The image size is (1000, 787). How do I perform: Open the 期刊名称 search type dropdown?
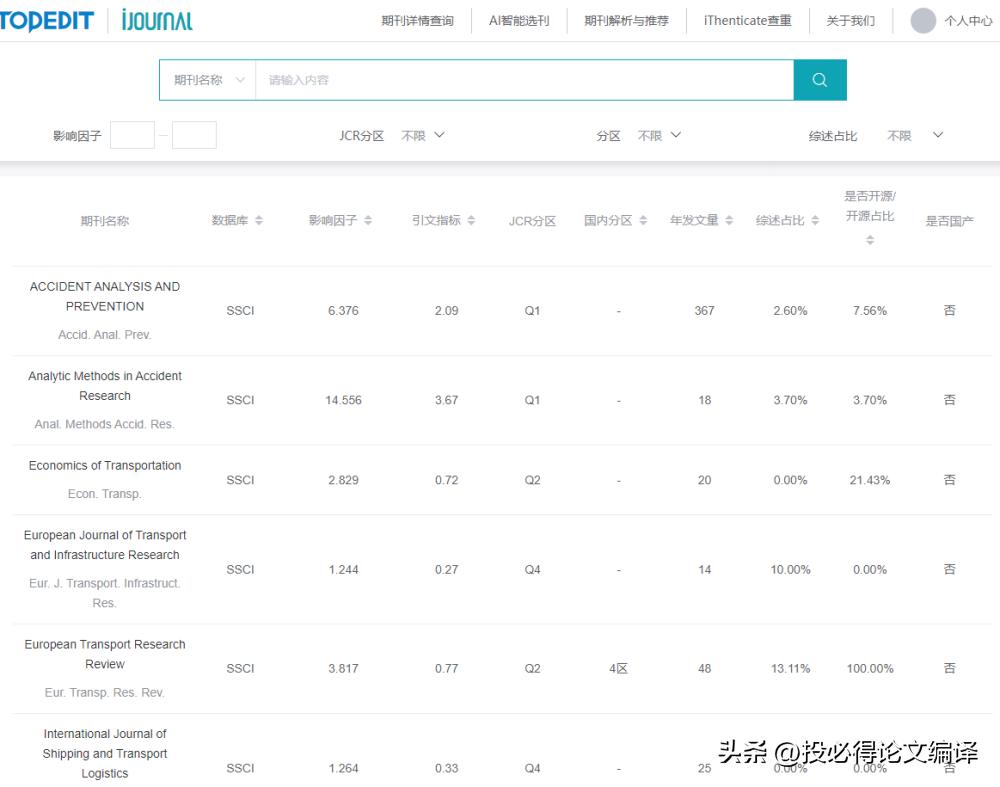tap(207, 78)
